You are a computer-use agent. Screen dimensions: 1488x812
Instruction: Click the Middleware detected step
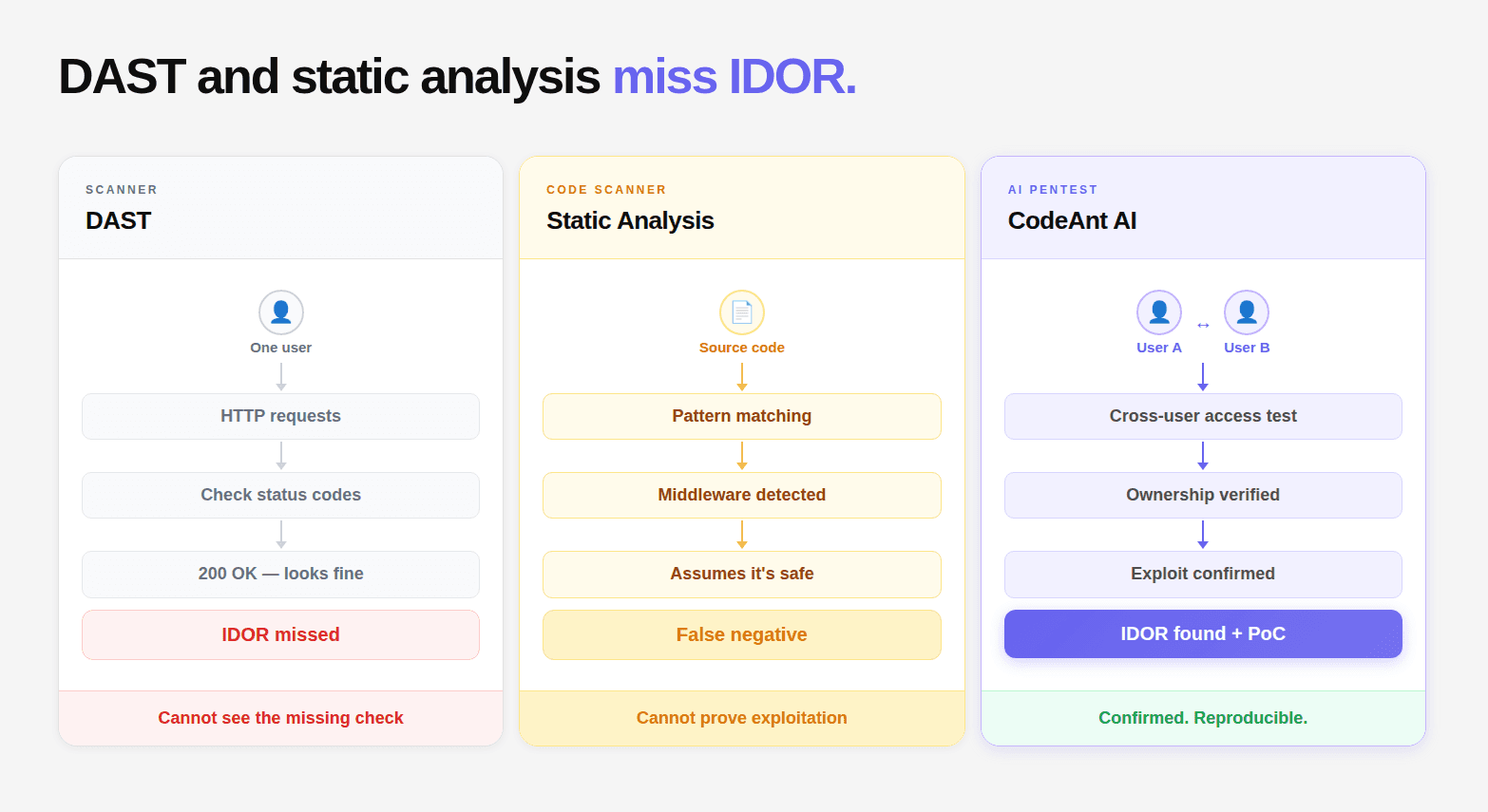click(x=742, y=495)
